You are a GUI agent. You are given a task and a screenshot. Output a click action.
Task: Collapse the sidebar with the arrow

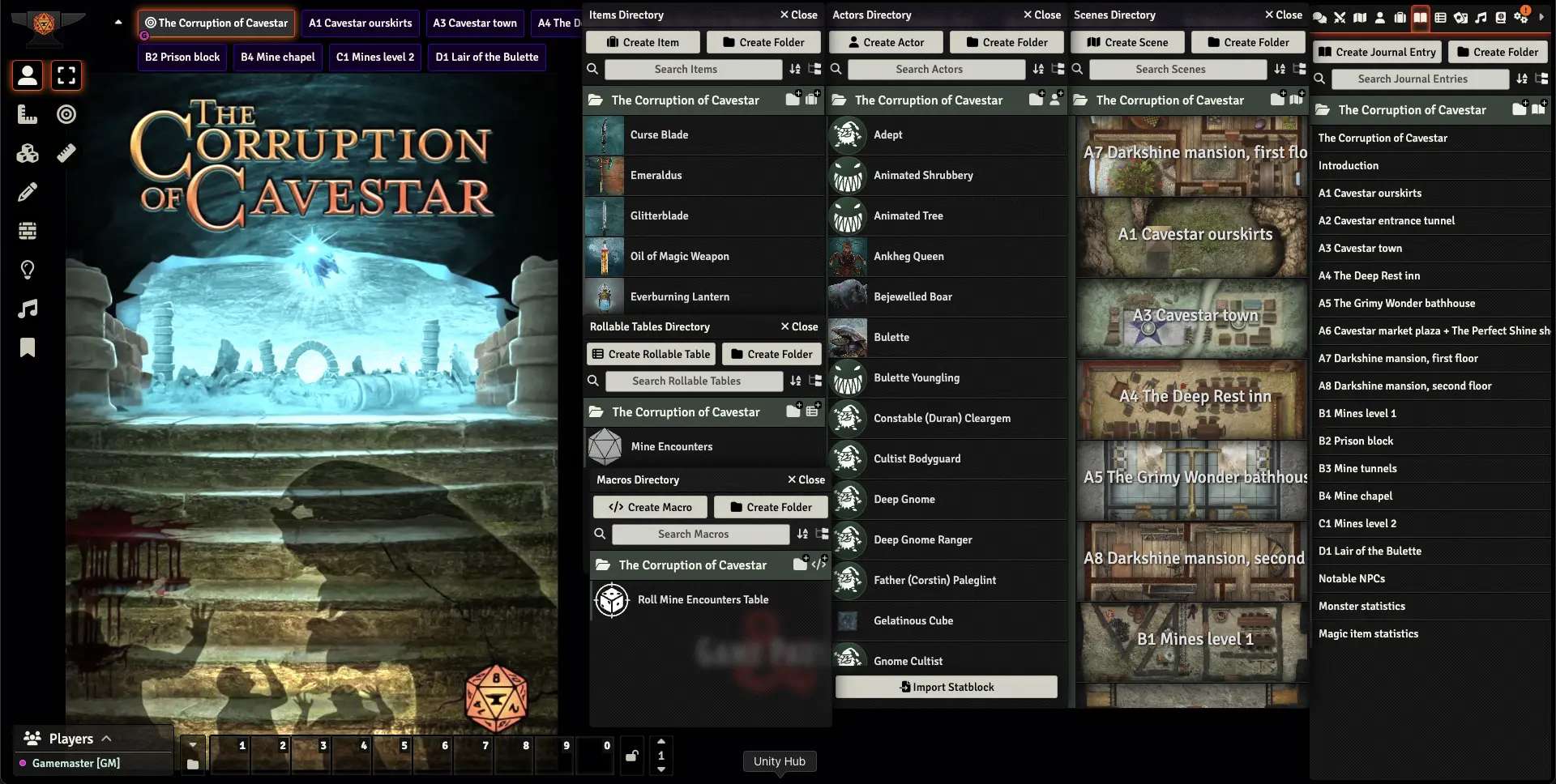(x=1543, y=17)
